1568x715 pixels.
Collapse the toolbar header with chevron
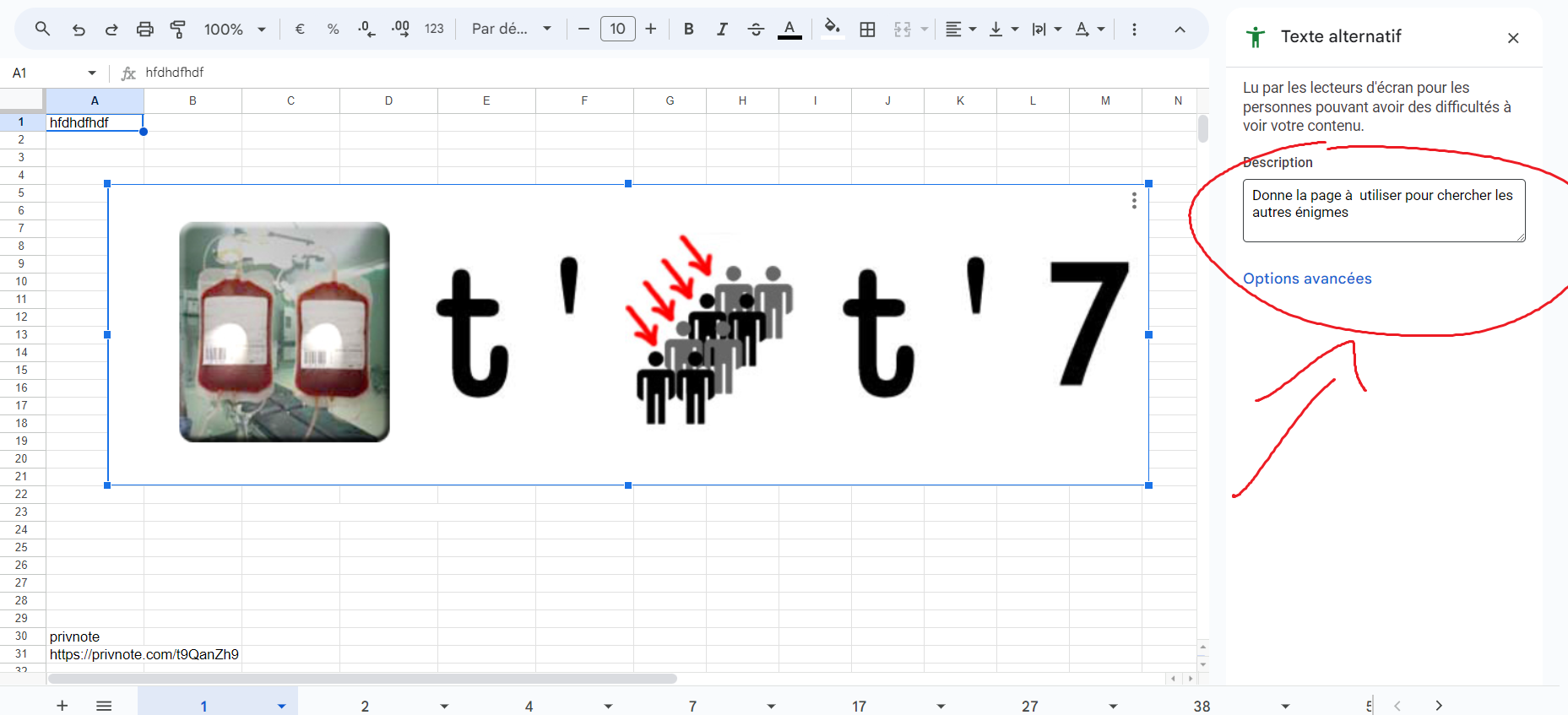tap(1180, 29)
